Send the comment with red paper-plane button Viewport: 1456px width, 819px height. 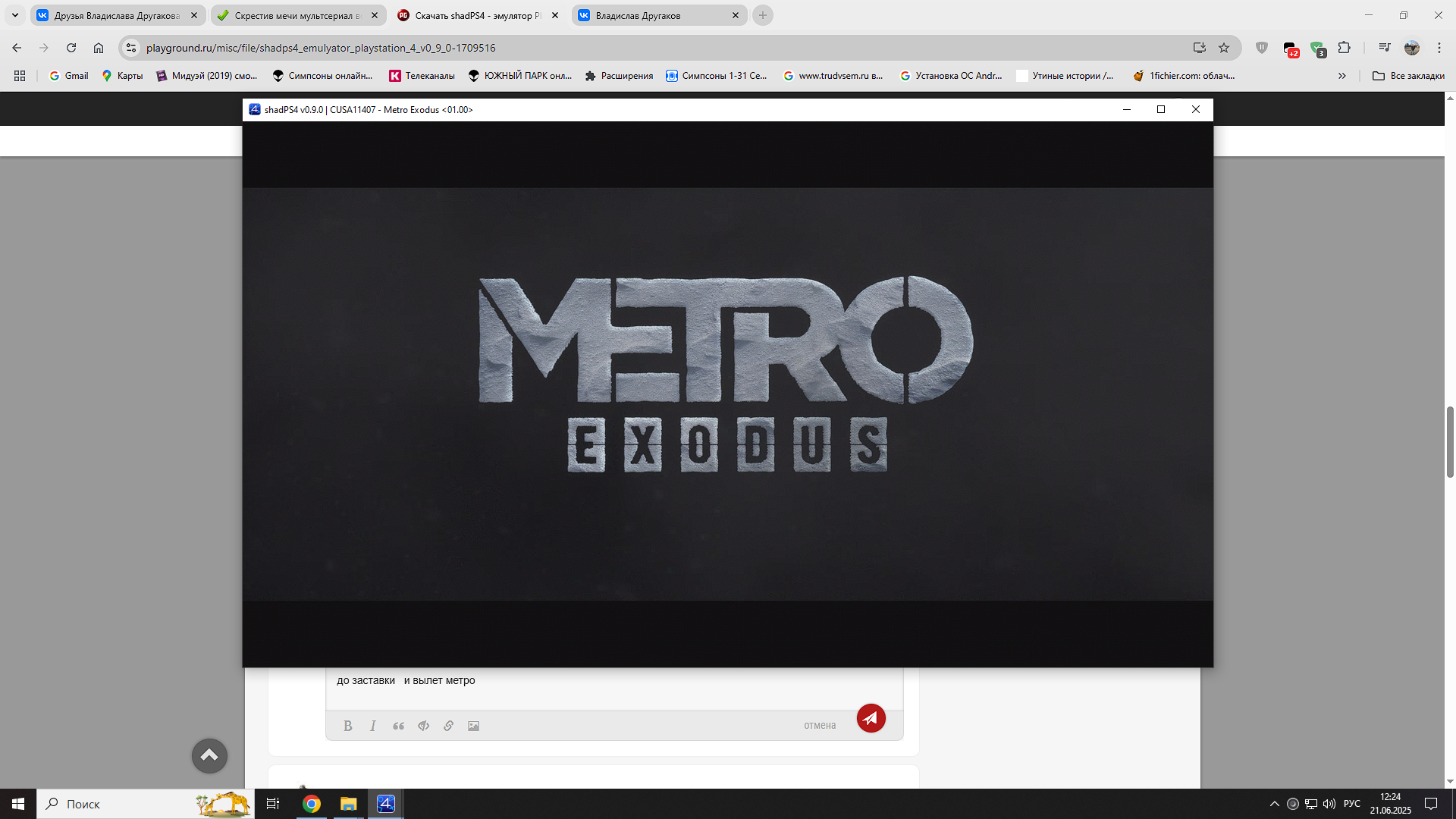click(x=871, y=717)
